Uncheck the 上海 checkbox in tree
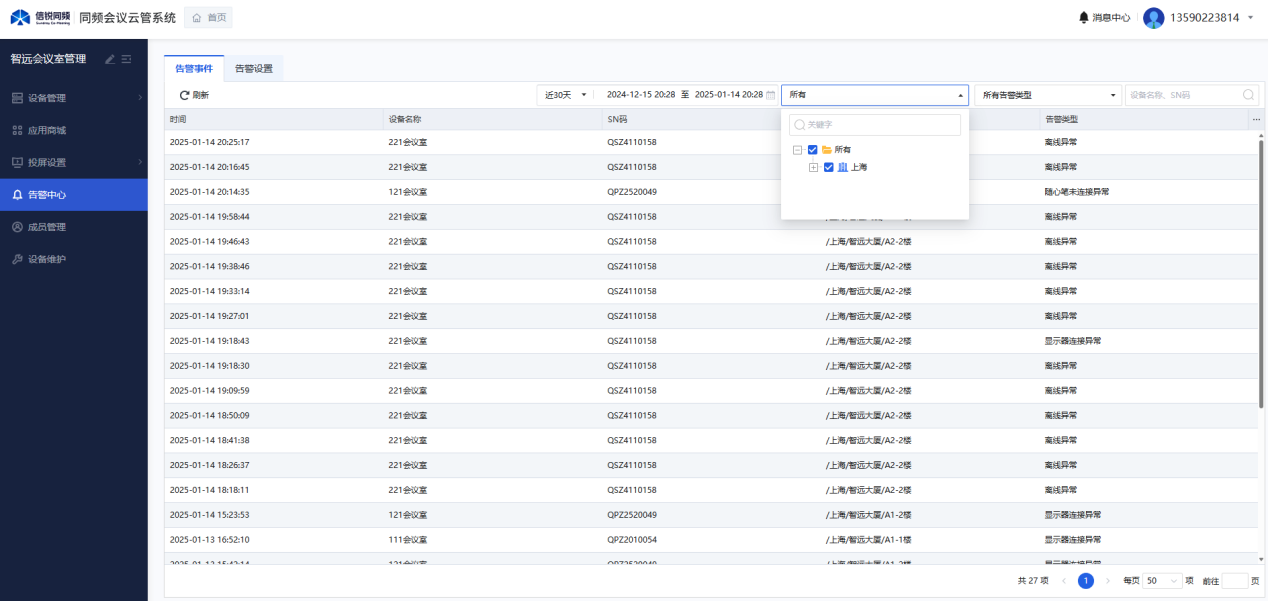The image size is (1268, 601). (828, 167)
